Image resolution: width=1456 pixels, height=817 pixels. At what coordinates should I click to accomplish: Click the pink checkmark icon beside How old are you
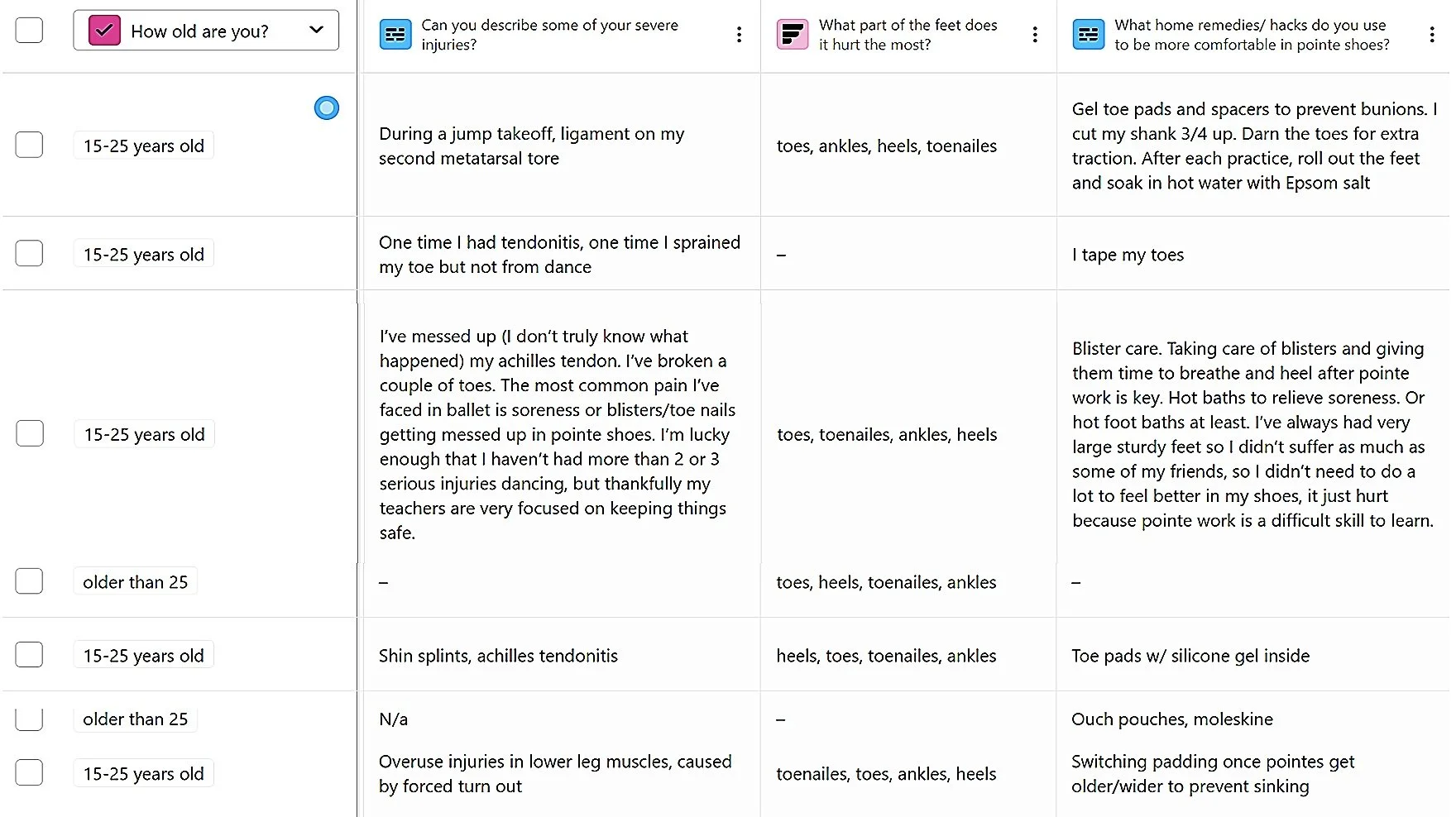104,31
